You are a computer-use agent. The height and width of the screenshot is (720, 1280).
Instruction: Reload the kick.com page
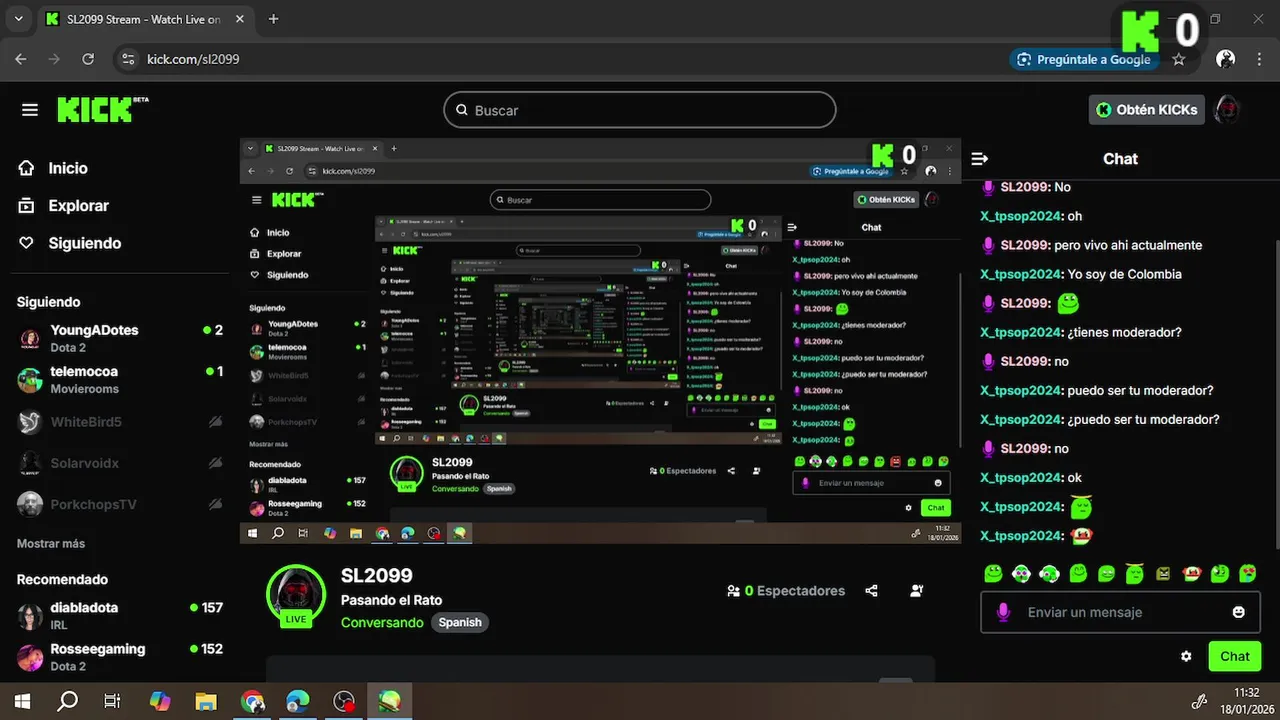click(88, 59)
